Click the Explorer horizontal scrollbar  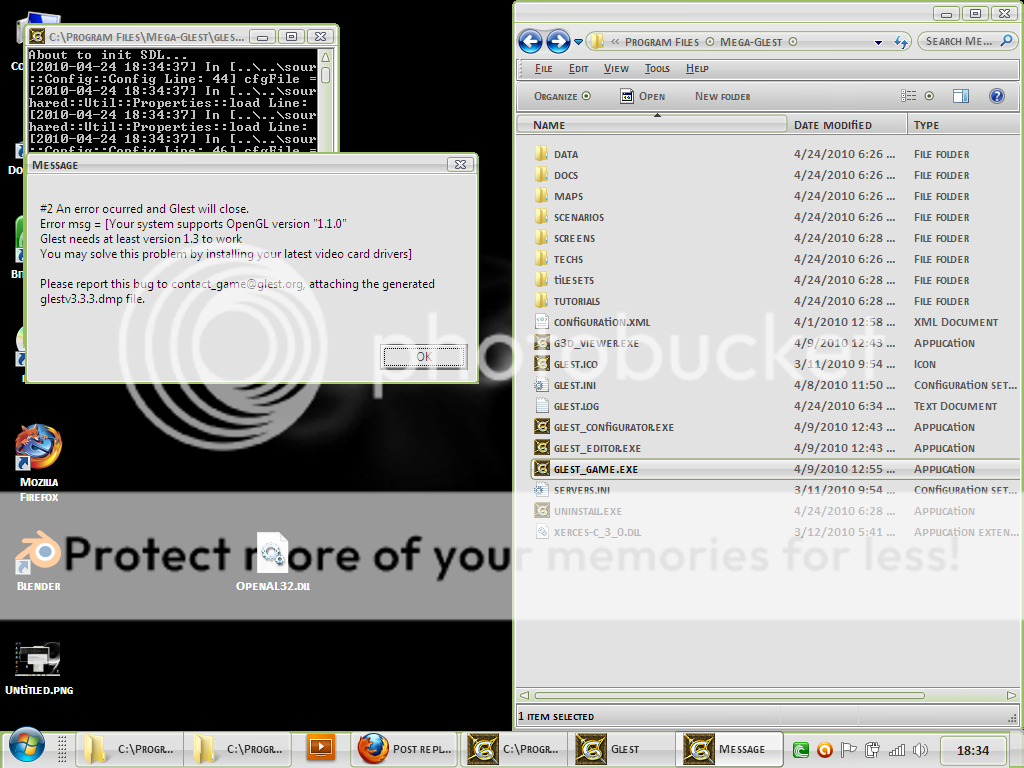[729, 696]
